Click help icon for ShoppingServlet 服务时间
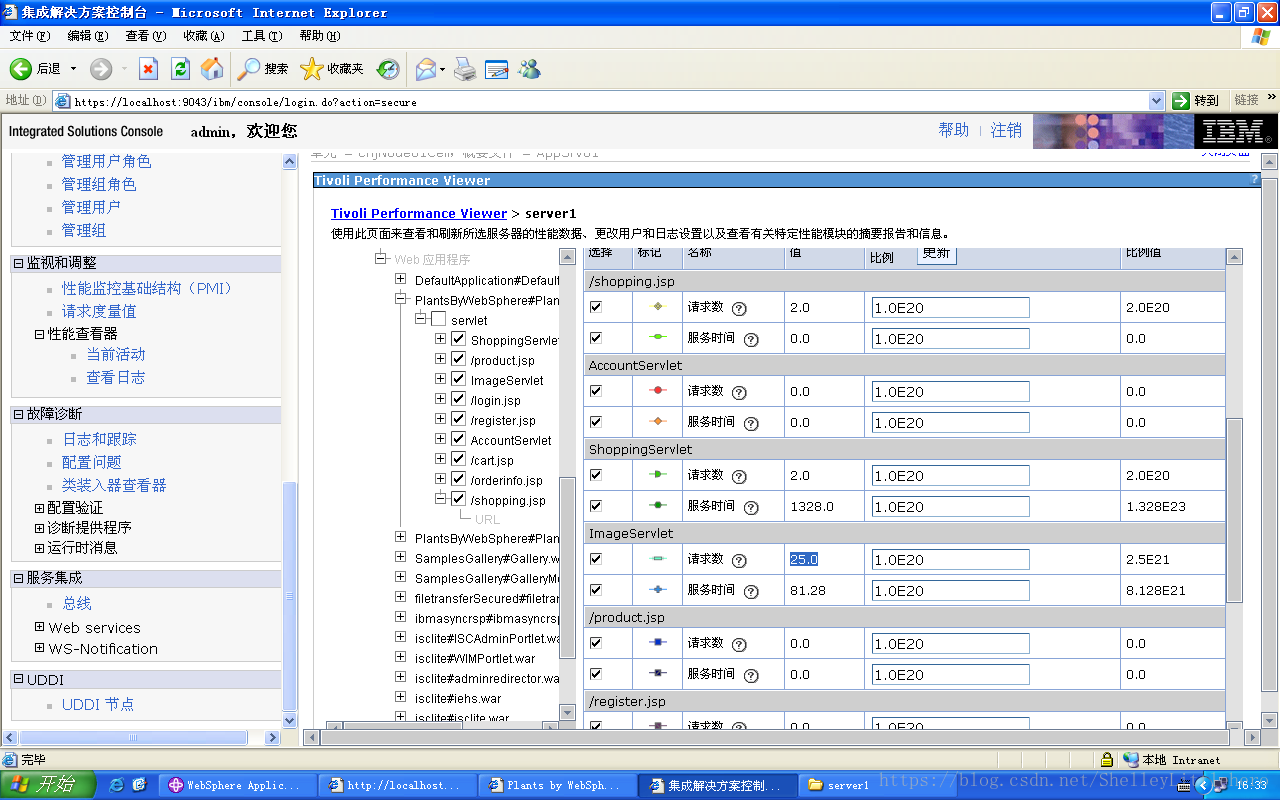 tap(751, 508)
